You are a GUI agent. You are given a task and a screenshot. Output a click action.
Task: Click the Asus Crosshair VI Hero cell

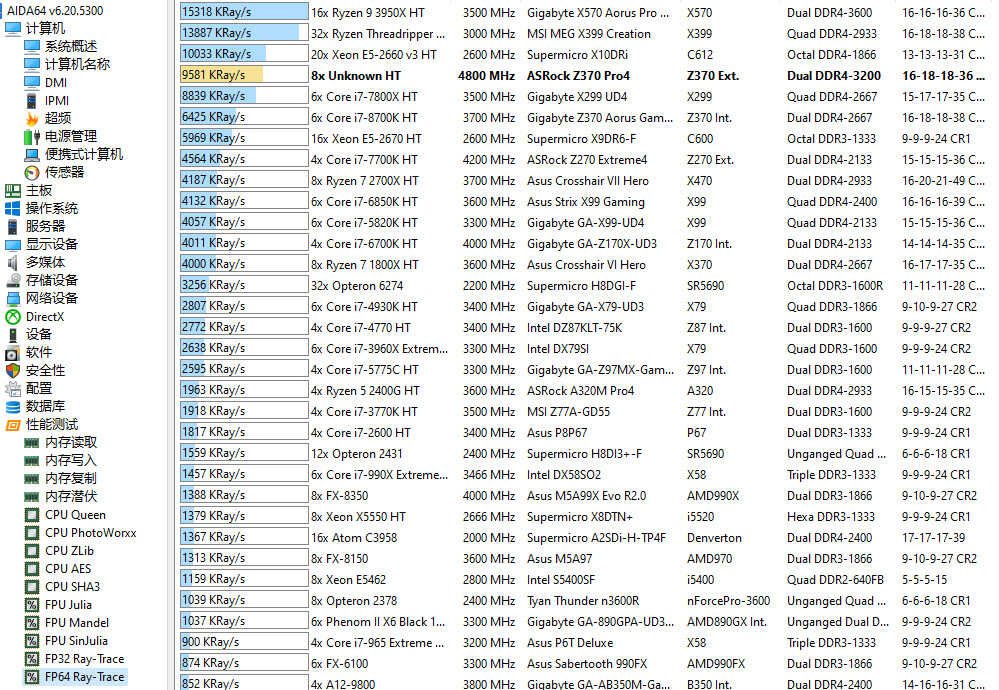pyautogui.click(x=586, y=265)
